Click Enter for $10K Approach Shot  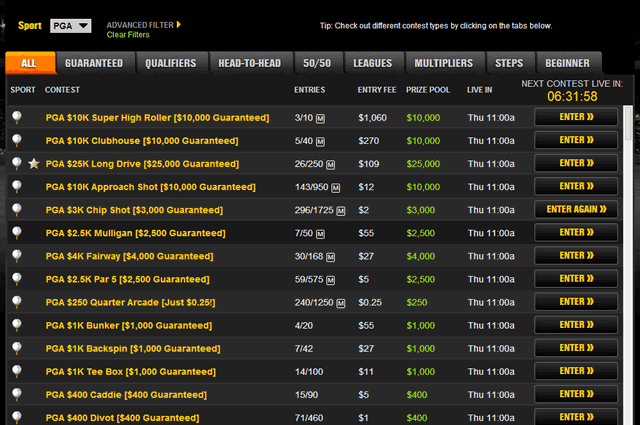click(x=576, y=186)
